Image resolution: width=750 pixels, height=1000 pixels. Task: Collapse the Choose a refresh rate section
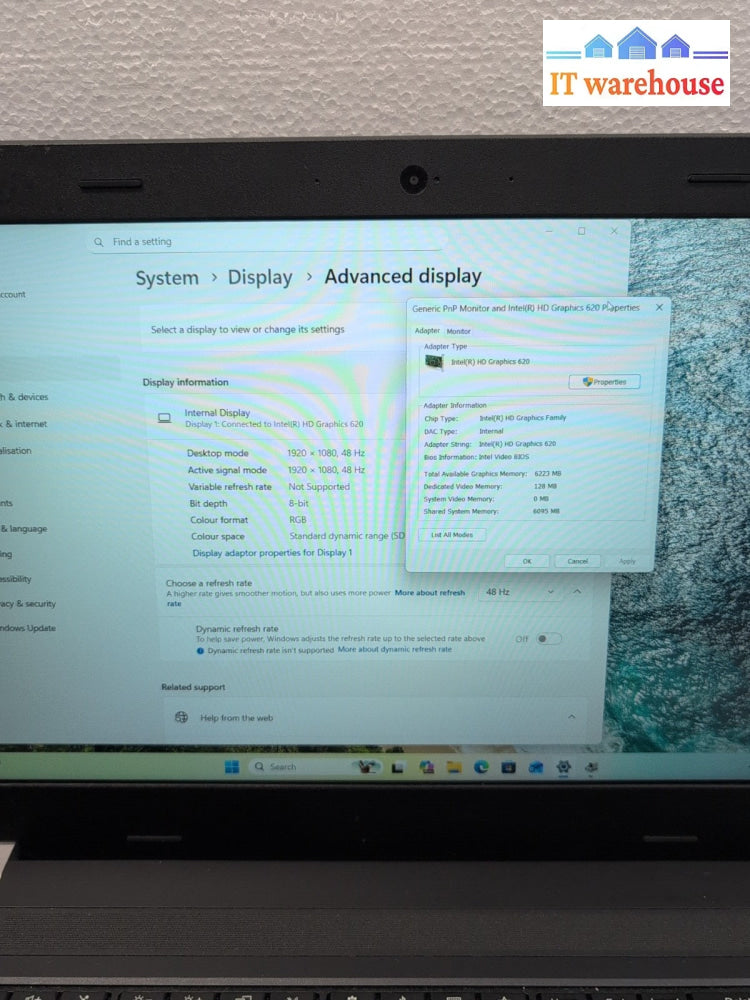[x=577, y=592]
